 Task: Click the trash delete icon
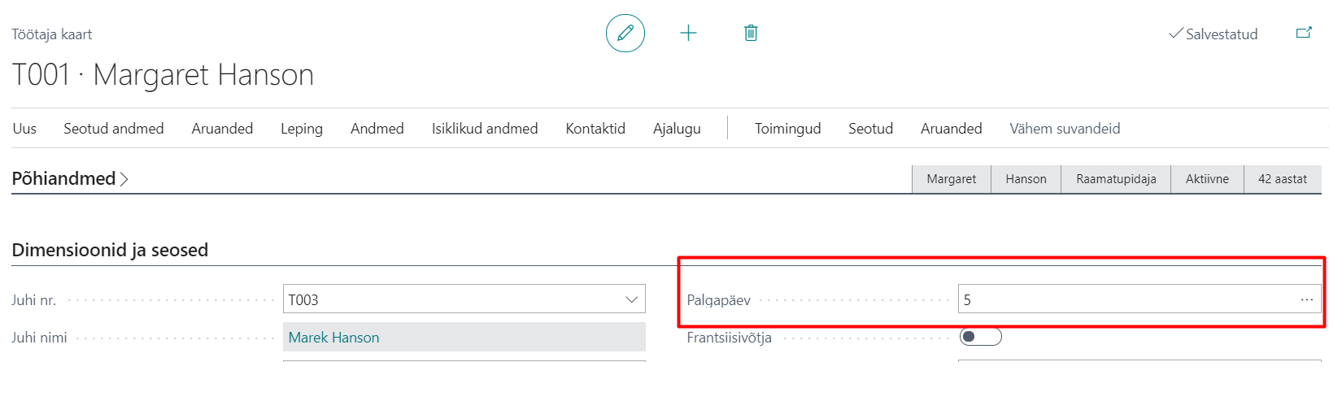click(x=751, y=33)
